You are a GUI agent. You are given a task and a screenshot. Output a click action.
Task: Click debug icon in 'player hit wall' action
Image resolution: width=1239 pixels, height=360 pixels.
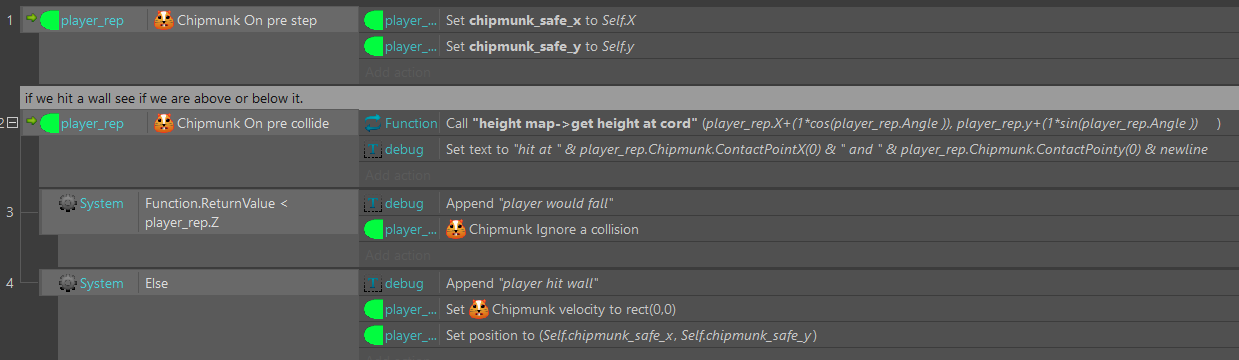pyautogui.click(x=373, y=283)
